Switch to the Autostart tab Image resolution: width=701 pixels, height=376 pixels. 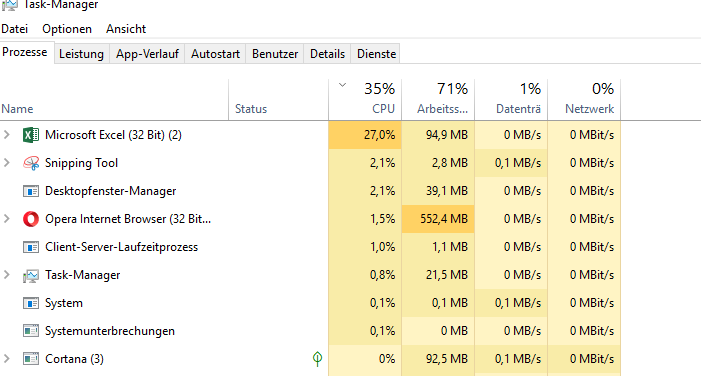[x=215, y=54]
